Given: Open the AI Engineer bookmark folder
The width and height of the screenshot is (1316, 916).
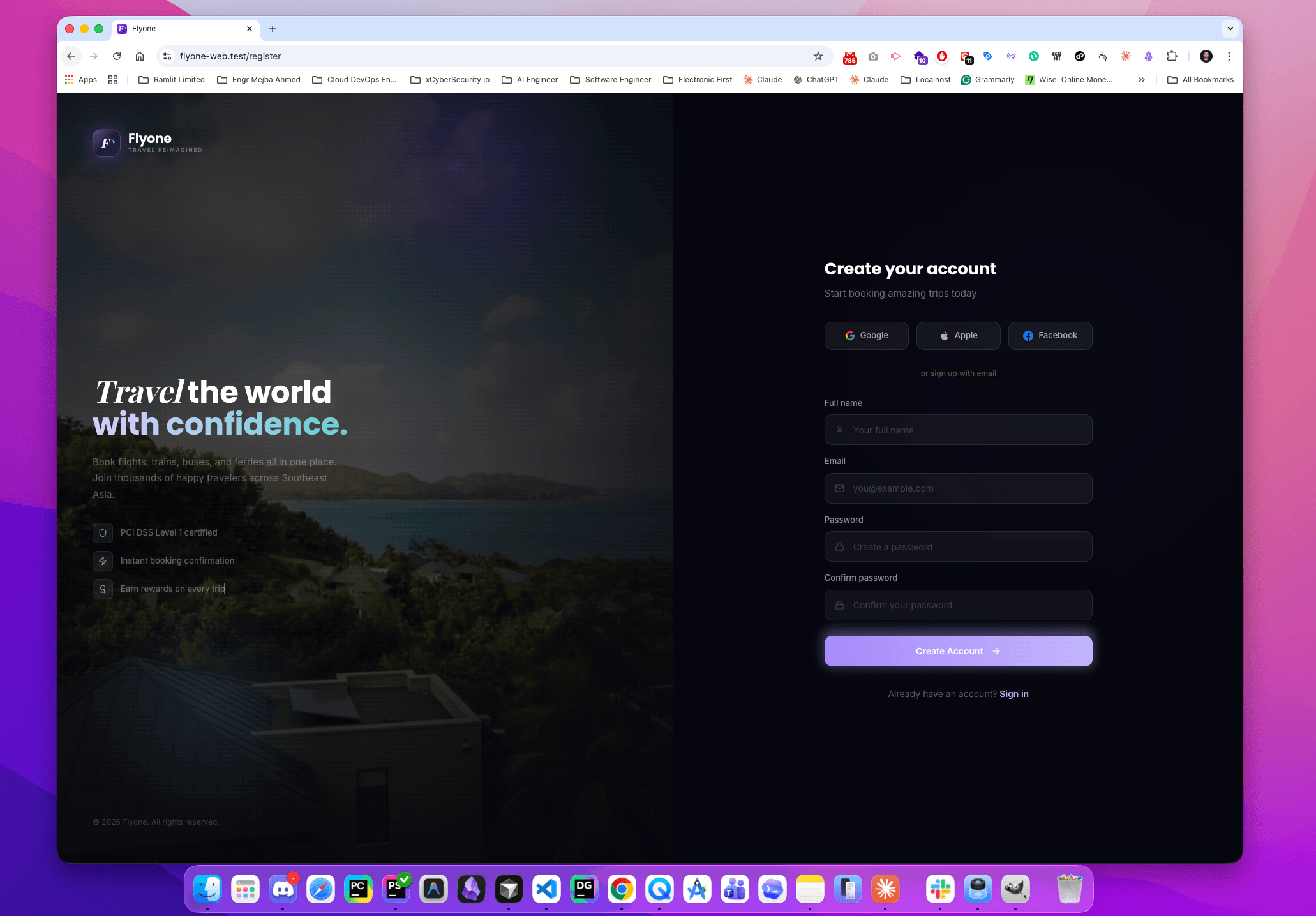Looking at the screenshot, I should tap(530, 80).
